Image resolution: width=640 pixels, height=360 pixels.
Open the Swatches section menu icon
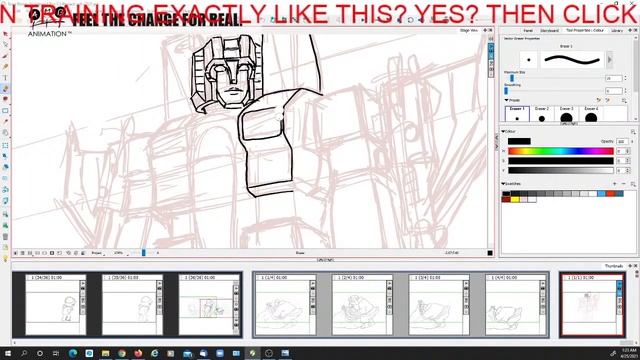(x=633, y=184)
